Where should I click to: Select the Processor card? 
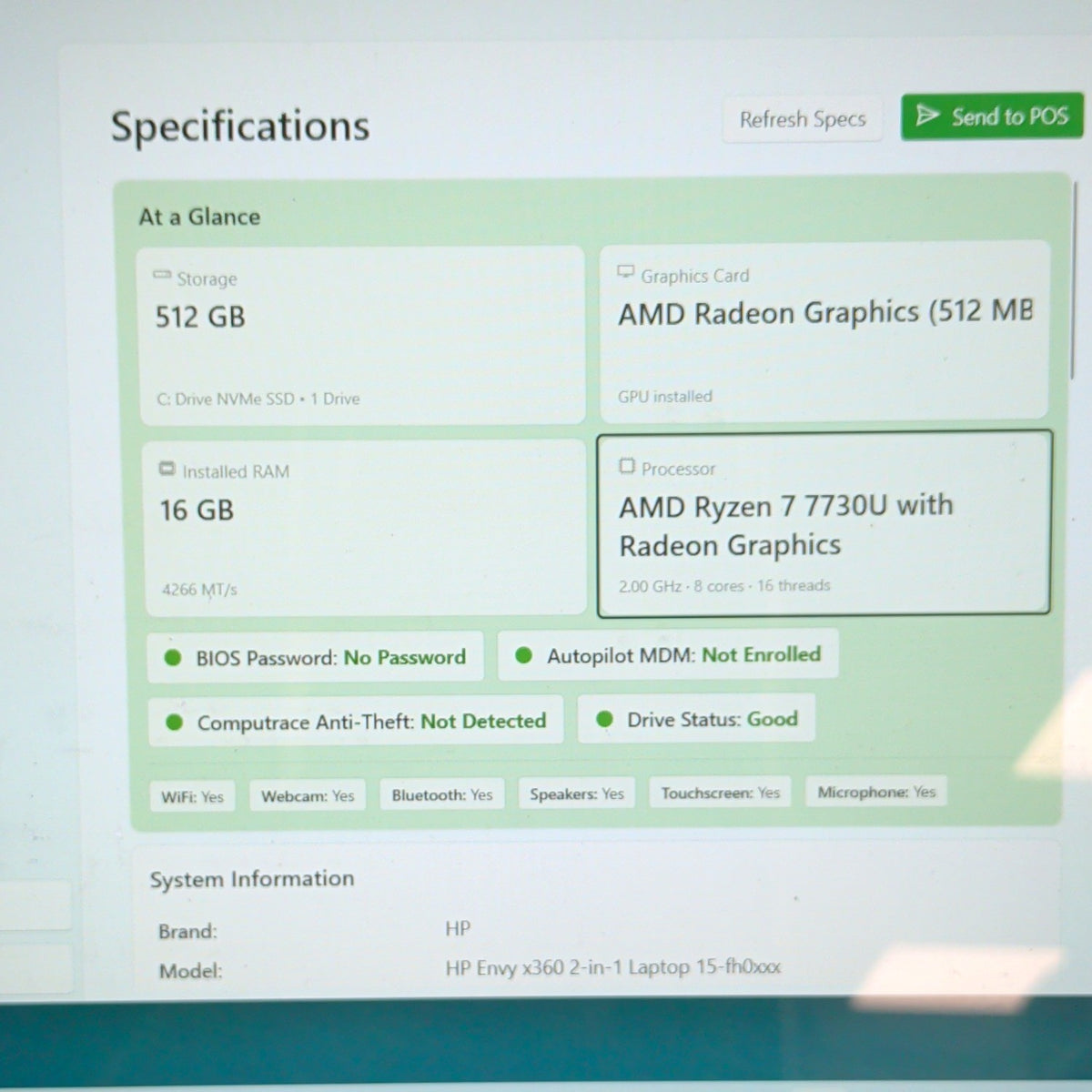pyautogui.click(x=824, y=524)
